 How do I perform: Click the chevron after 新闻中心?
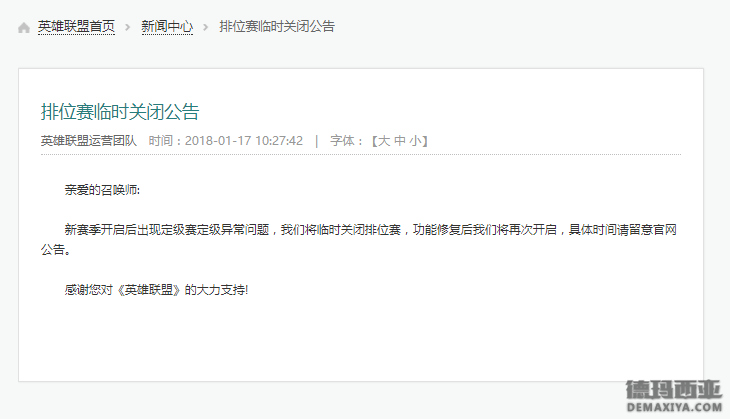click(x=205, y=27)
